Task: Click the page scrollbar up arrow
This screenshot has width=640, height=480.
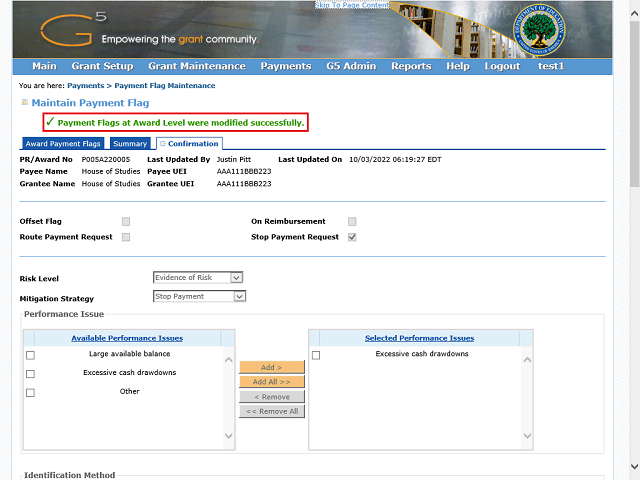Action: coord(634,13)
